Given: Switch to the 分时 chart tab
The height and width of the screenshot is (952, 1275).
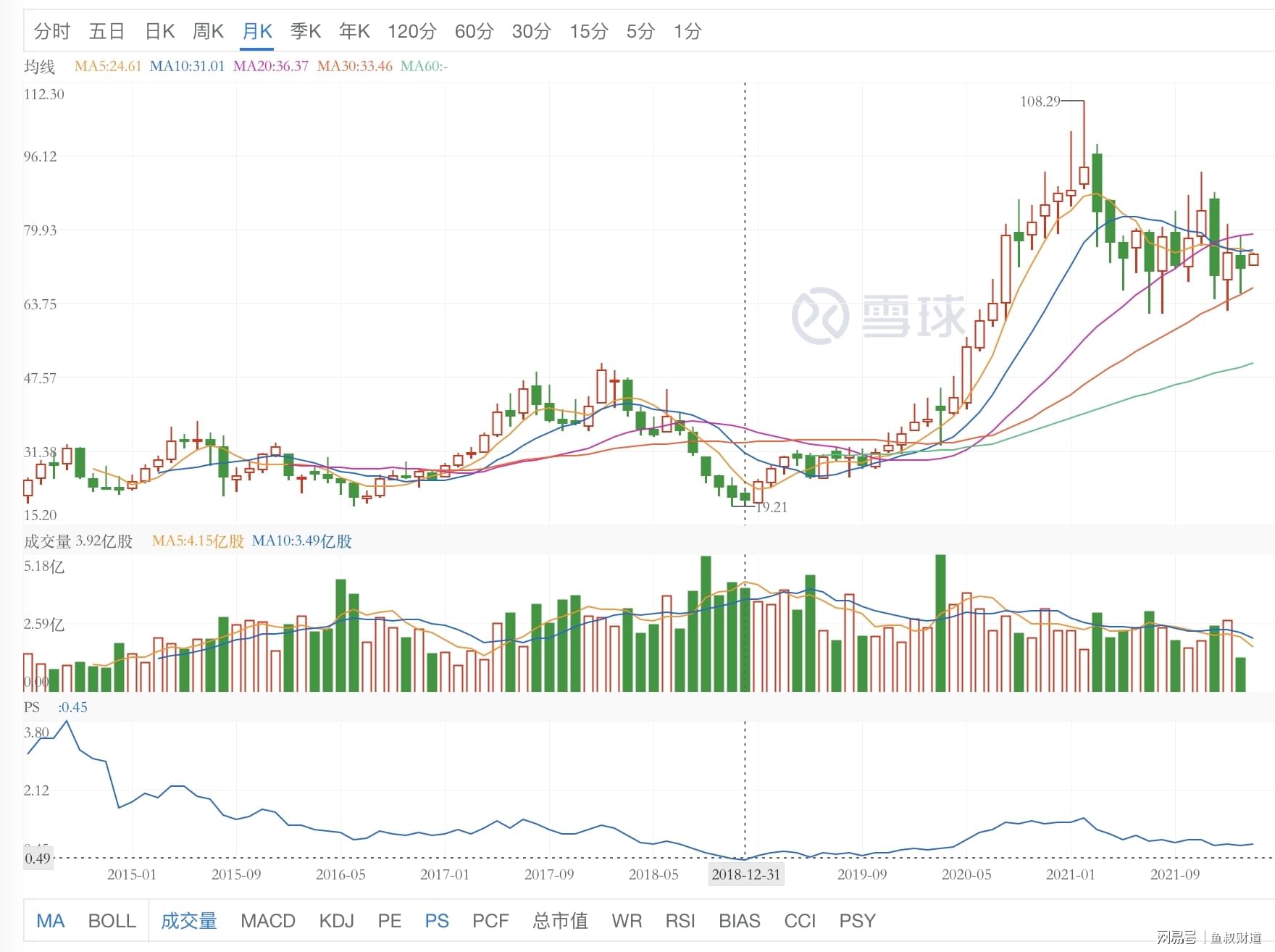Looking at the screenshot, I should (x=52, y=31).
